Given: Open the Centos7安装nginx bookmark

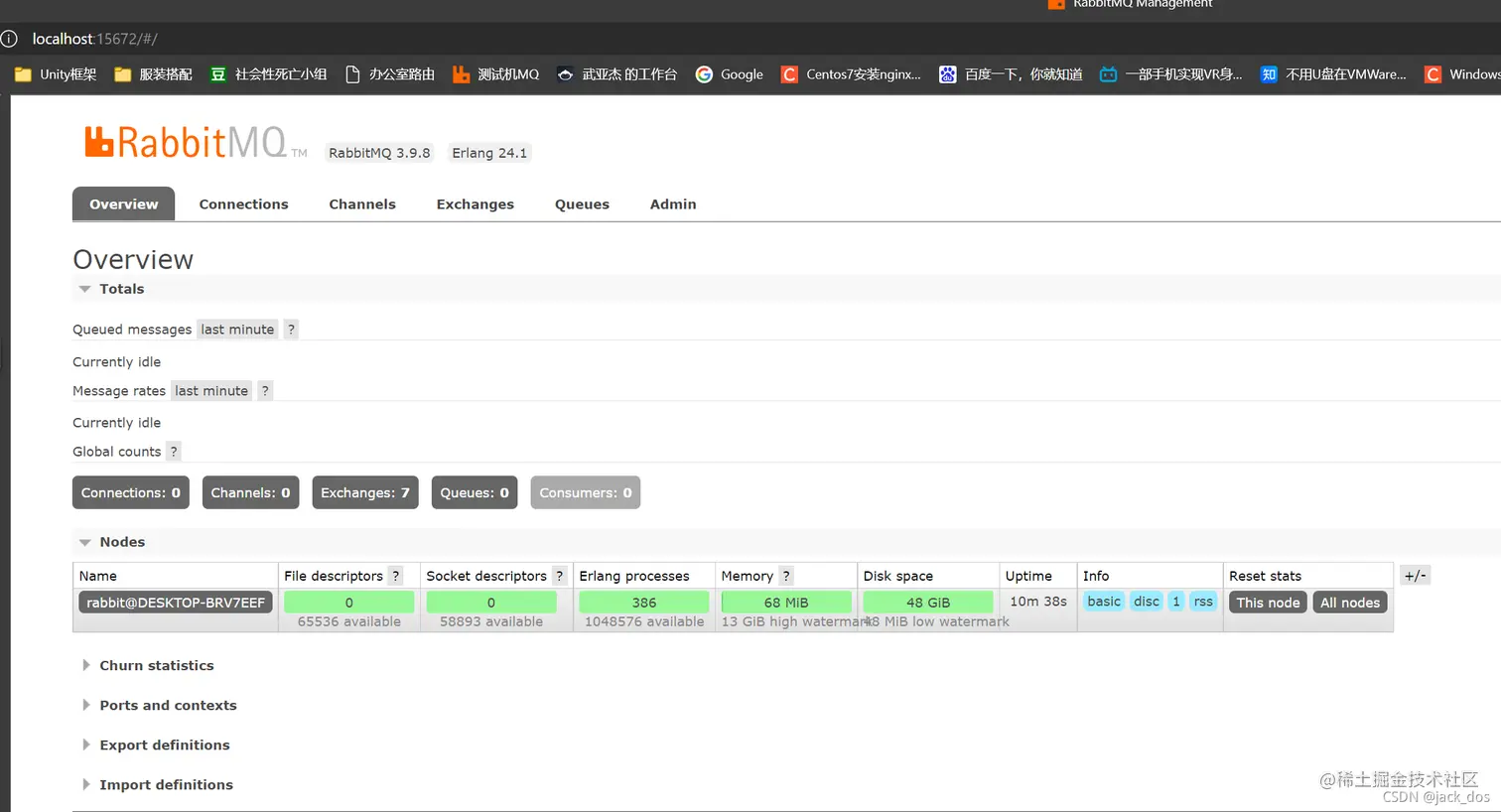Looking at the screenshot, I should point(851,74).
